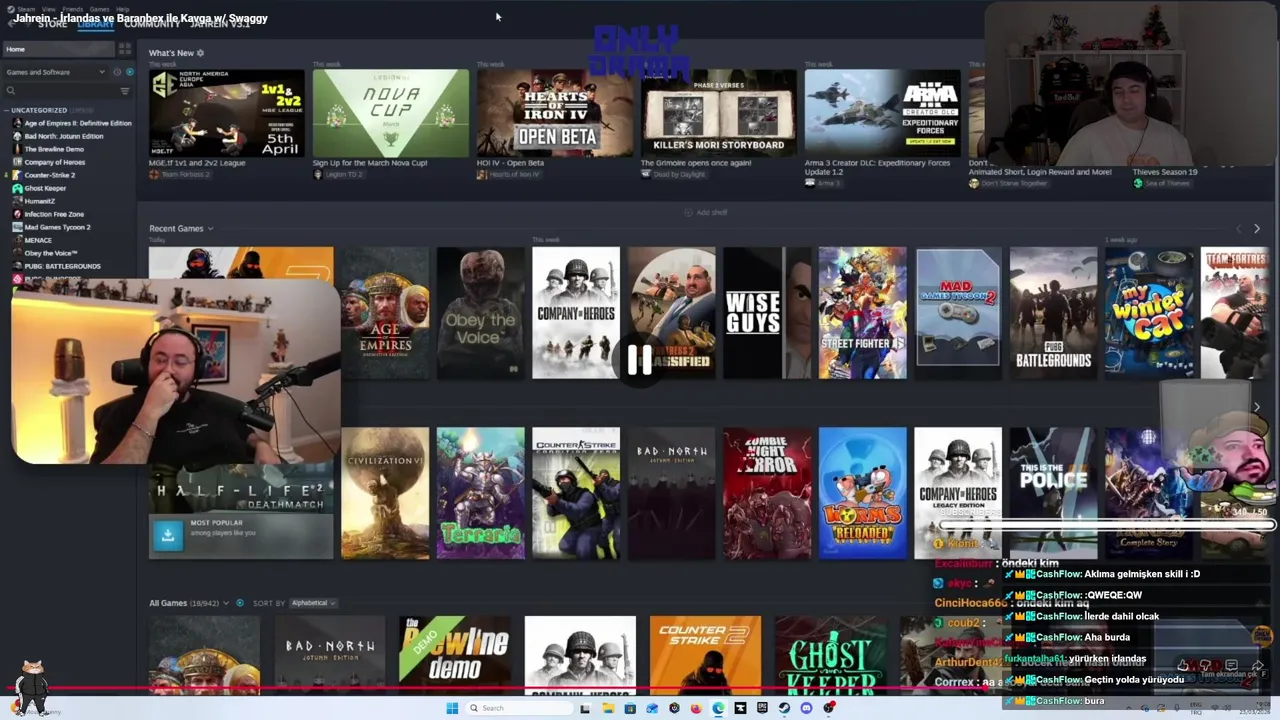
Task: Open the STORE tab
Action: (52, 24)
